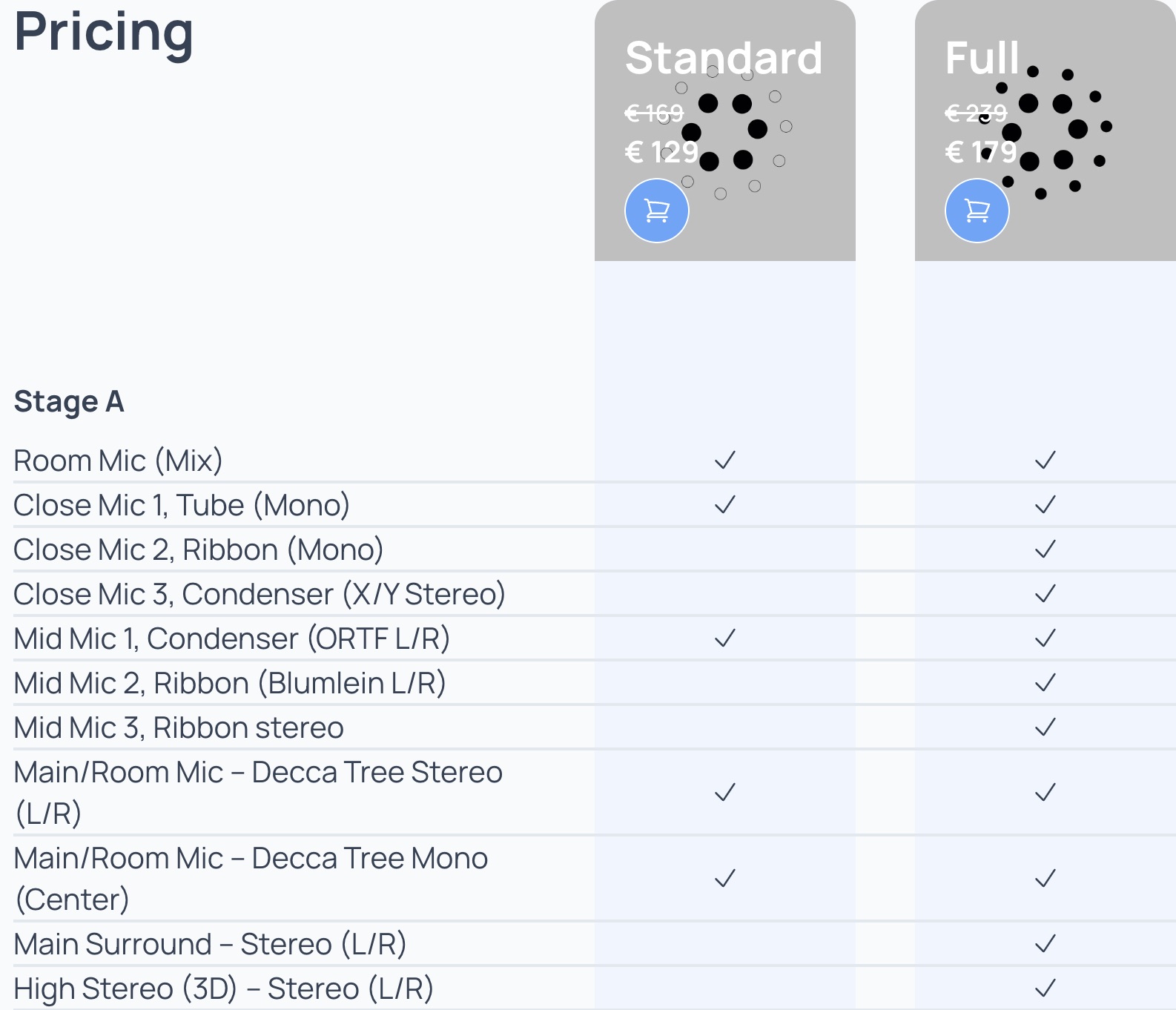The width and height of the screenshot is (1176, 1010).
Task: Click Close Mic 1 Tube checkmark under Standard
Action: pos(725,505)
